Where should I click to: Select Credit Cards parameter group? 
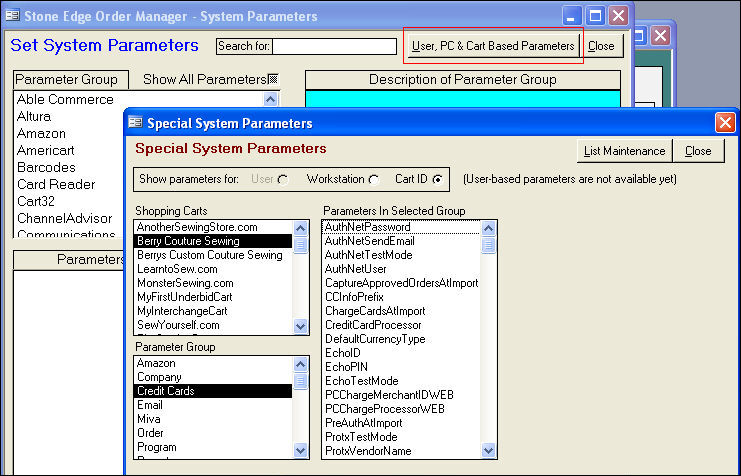(214, 391)
